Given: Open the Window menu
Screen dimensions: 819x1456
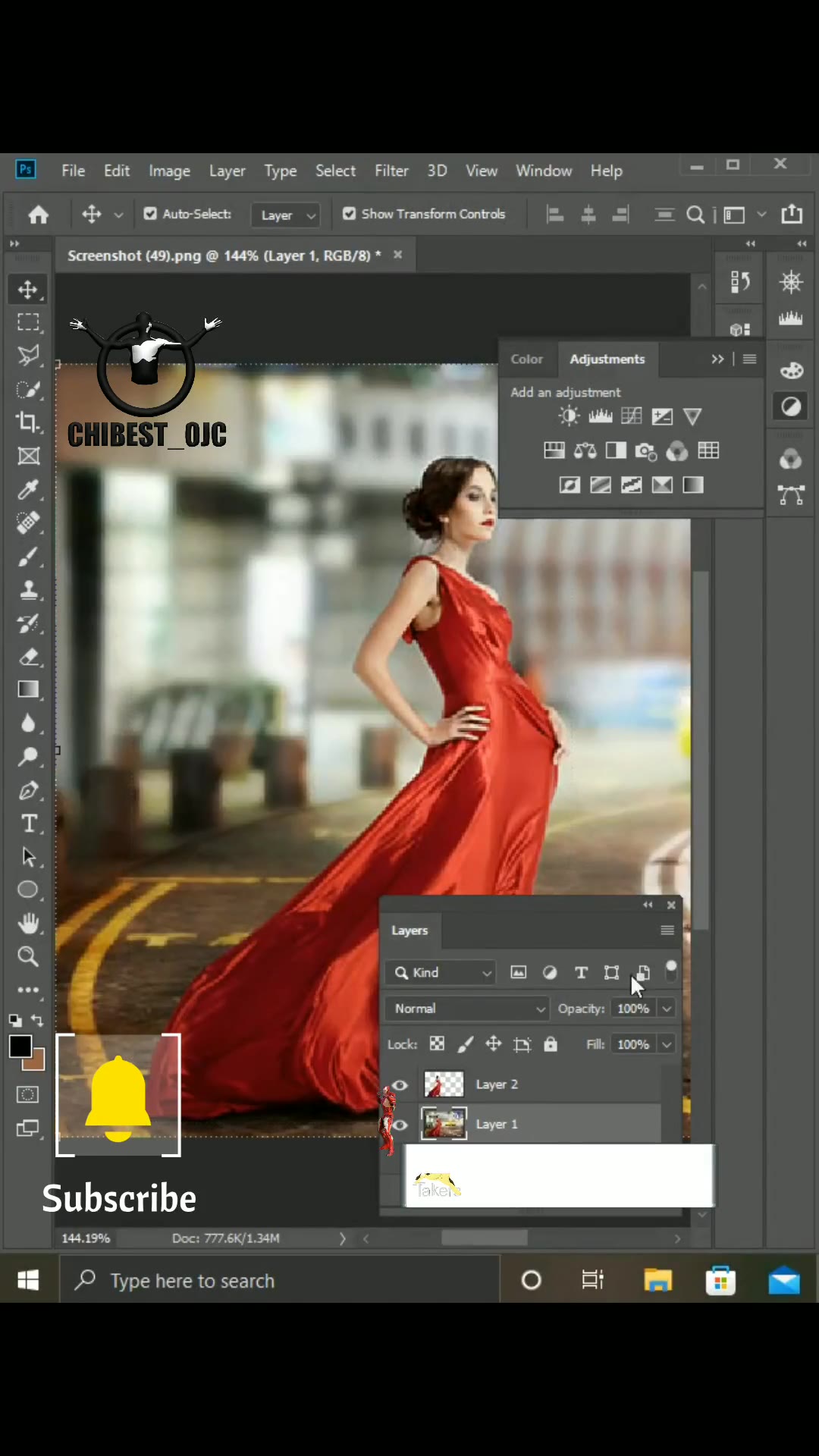Looking at the screenshot, I should click(544, 171).
